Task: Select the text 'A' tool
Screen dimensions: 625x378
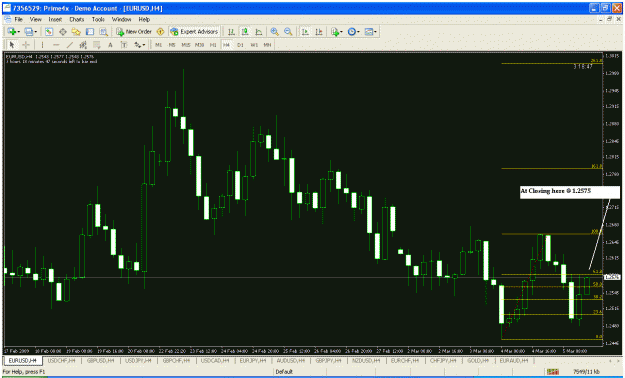Action: click(110, 45)
